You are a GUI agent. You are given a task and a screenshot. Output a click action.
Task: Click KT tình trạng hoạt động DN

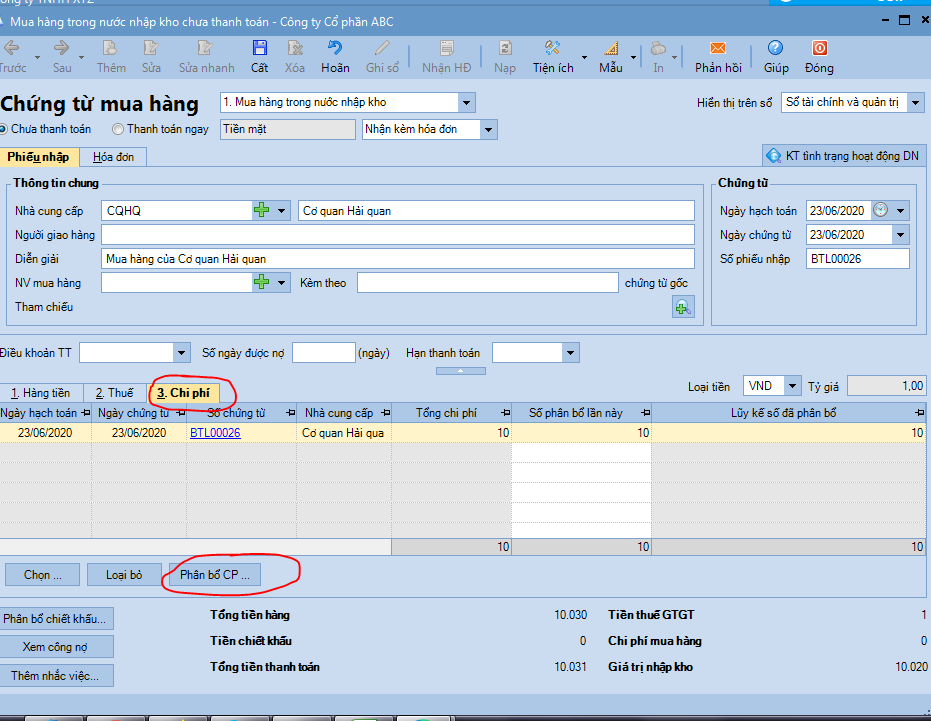click(x=844, y=156)
